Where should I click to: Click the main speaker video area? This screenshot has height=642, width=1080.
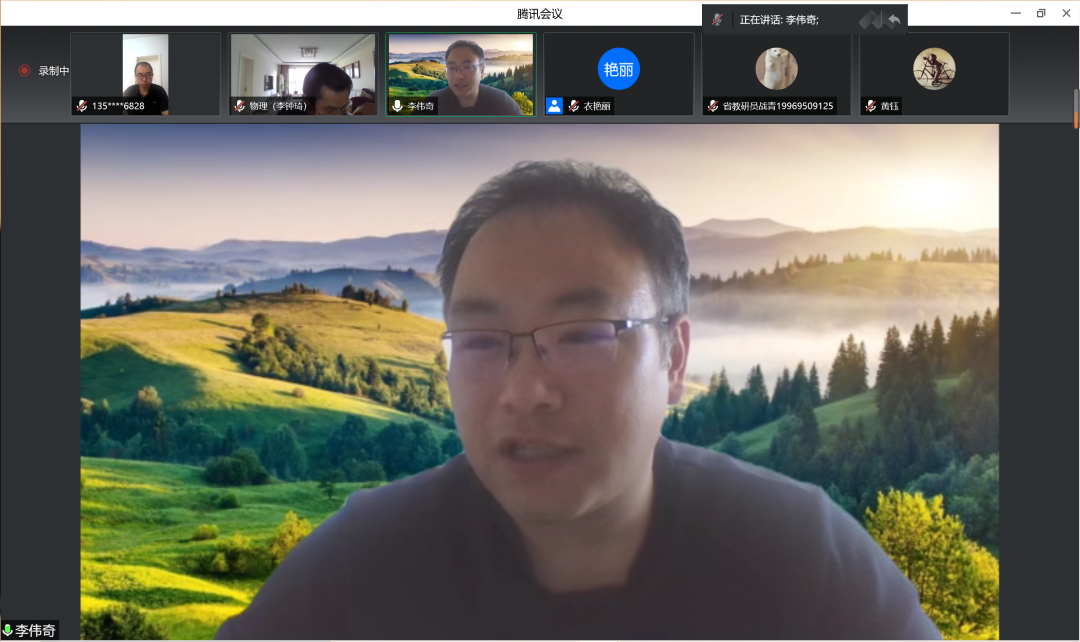click(539, 382)
